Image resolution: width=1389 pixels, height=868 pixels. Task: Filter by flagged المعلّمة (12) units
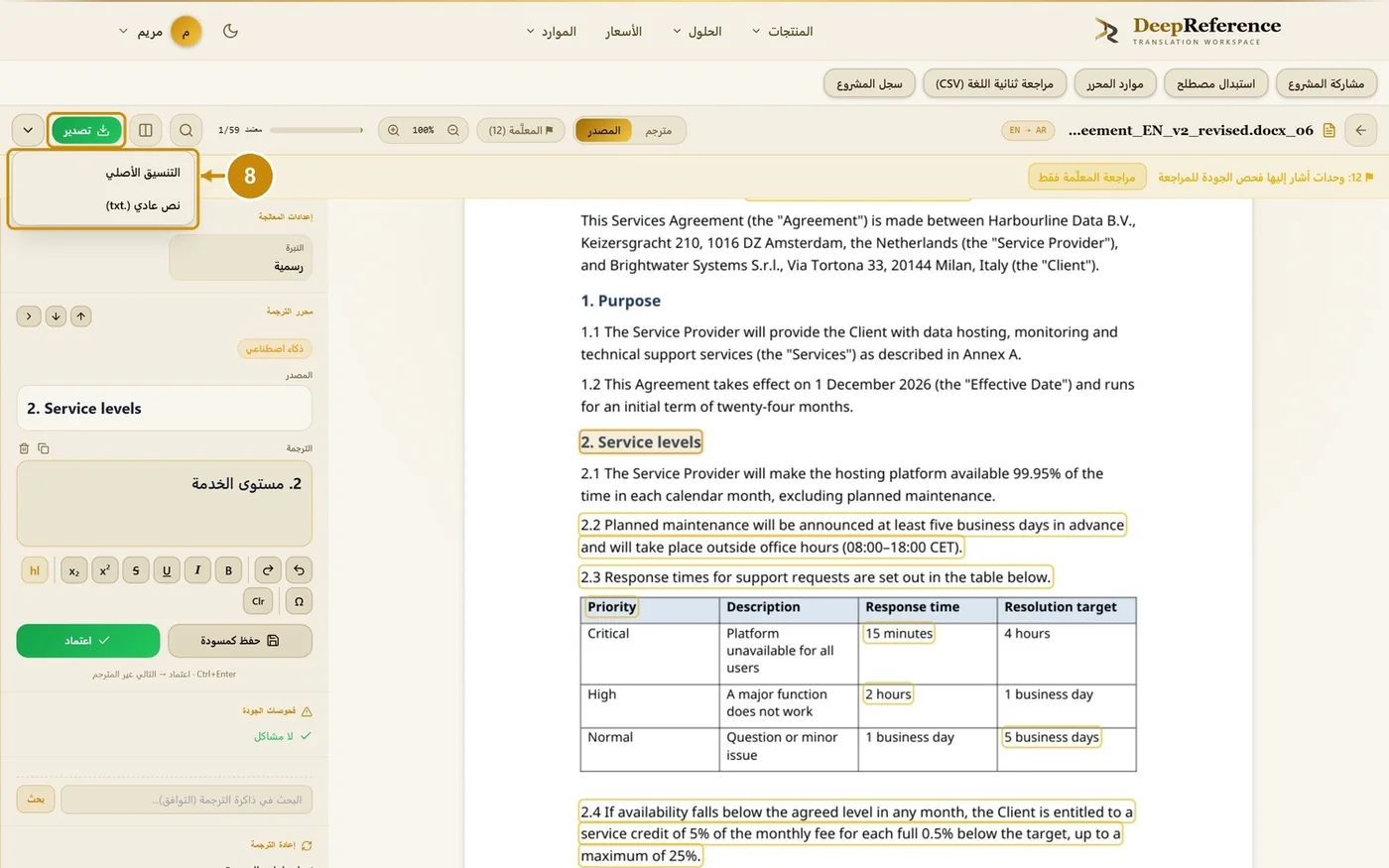coord(521,130)
